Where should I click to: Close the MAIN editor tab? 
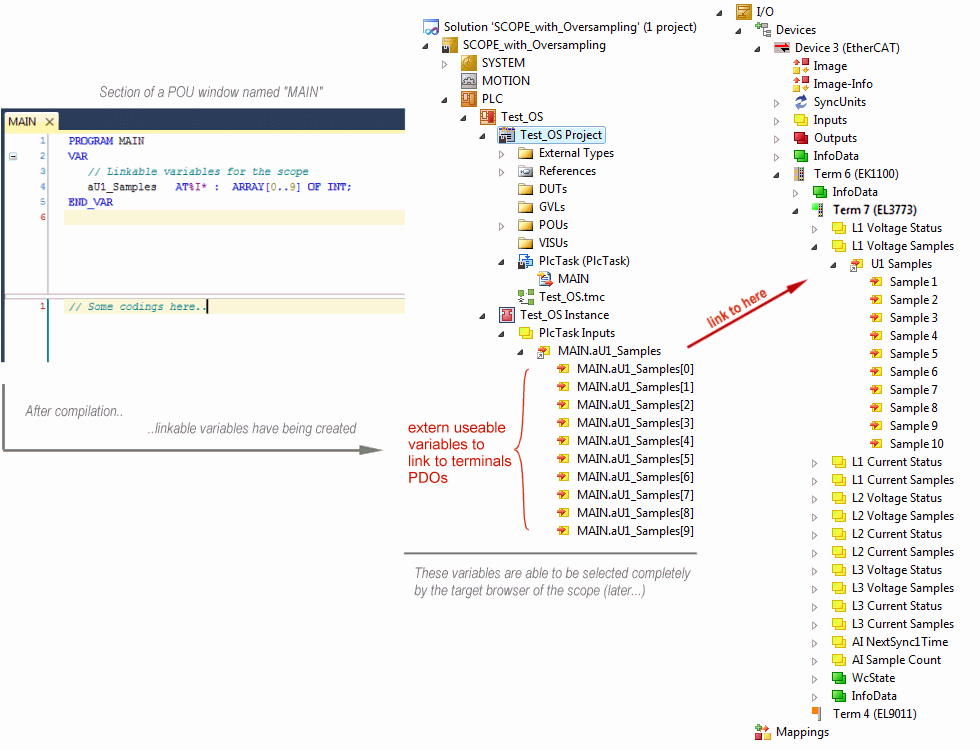coord(49,122)
